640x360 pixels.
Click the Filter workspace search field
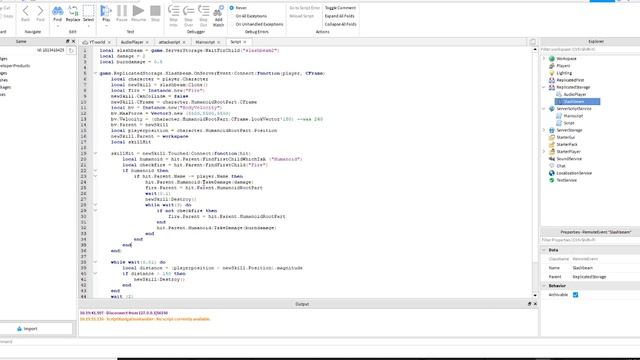(590, 49)
